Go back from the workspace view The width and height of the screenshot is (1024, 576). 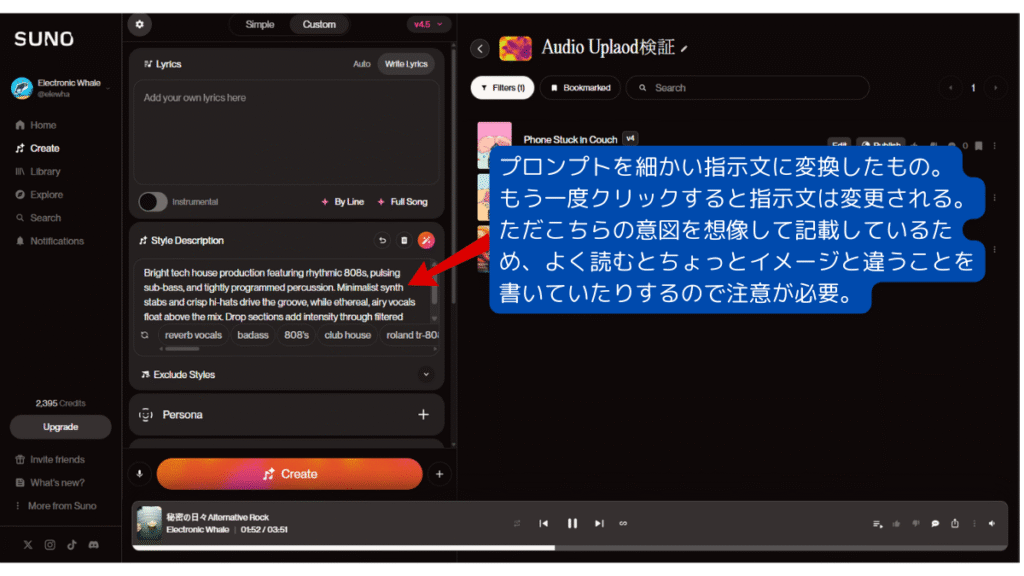pos(480,48)
